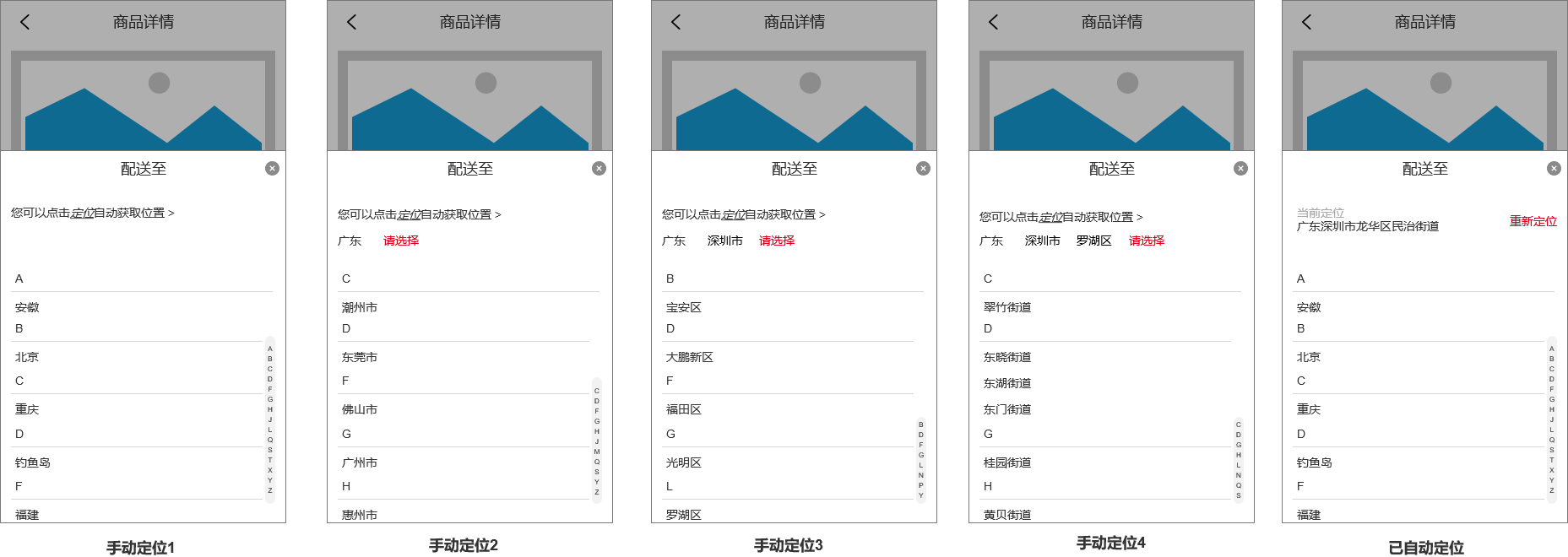
Task: Select 光明区 in 手动定位3 district list
Action: (x=684, y=462)
